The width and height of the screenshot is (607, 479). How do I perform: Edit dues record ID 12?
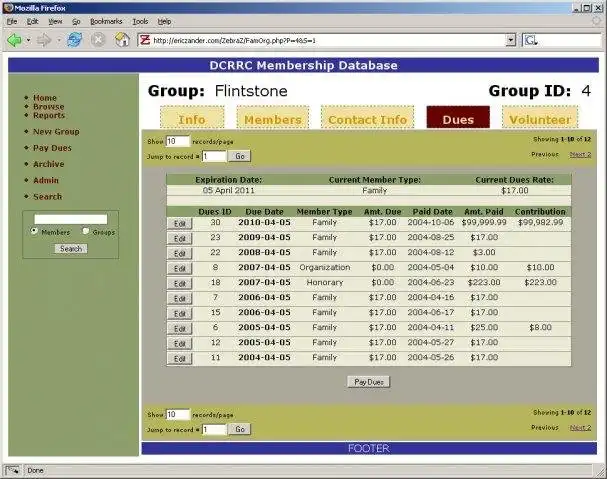click(179, 343)
